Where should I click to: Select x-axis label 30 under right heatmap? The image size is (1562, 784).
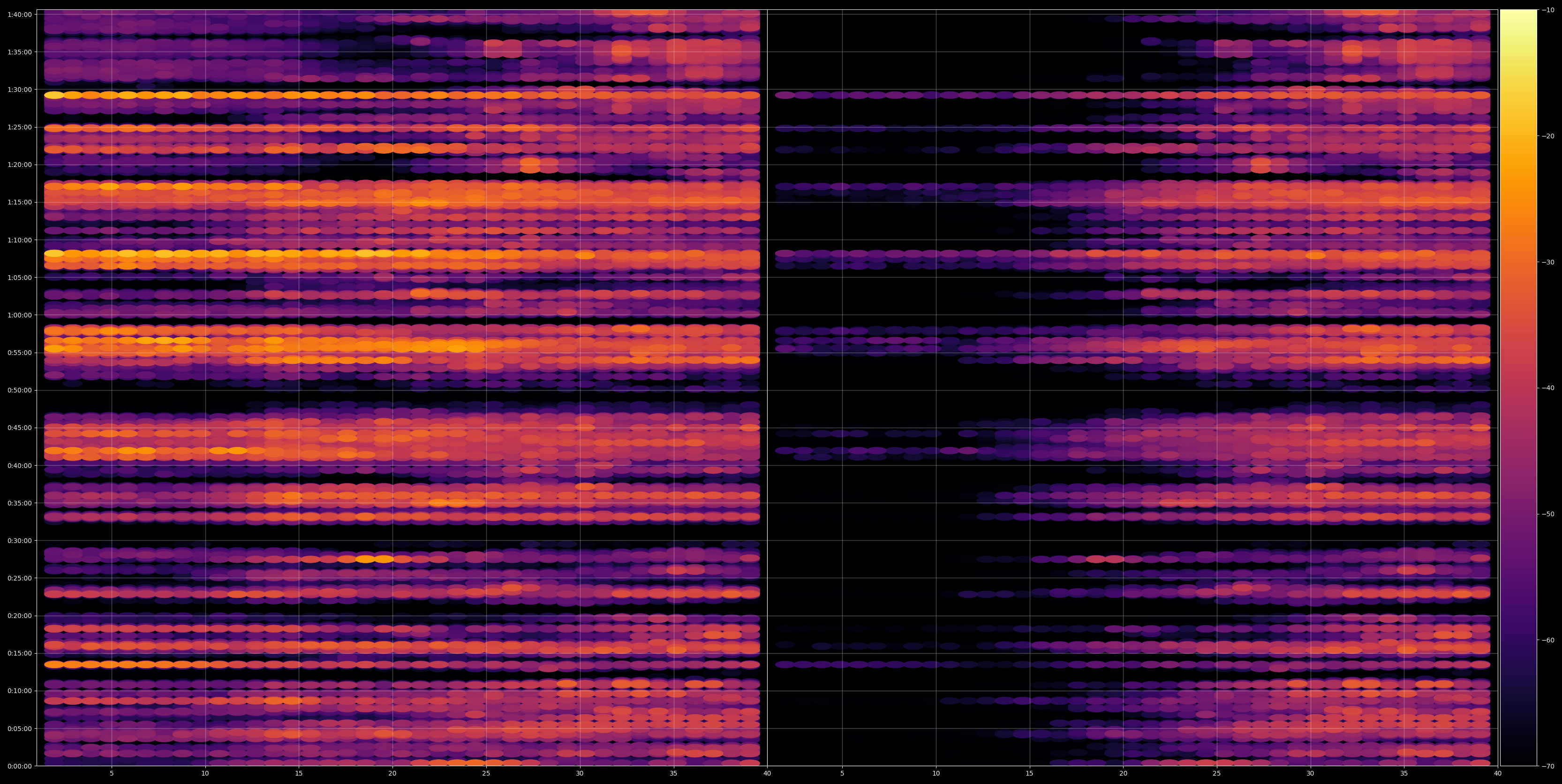pyautogui.click(x=1310, y=774)
